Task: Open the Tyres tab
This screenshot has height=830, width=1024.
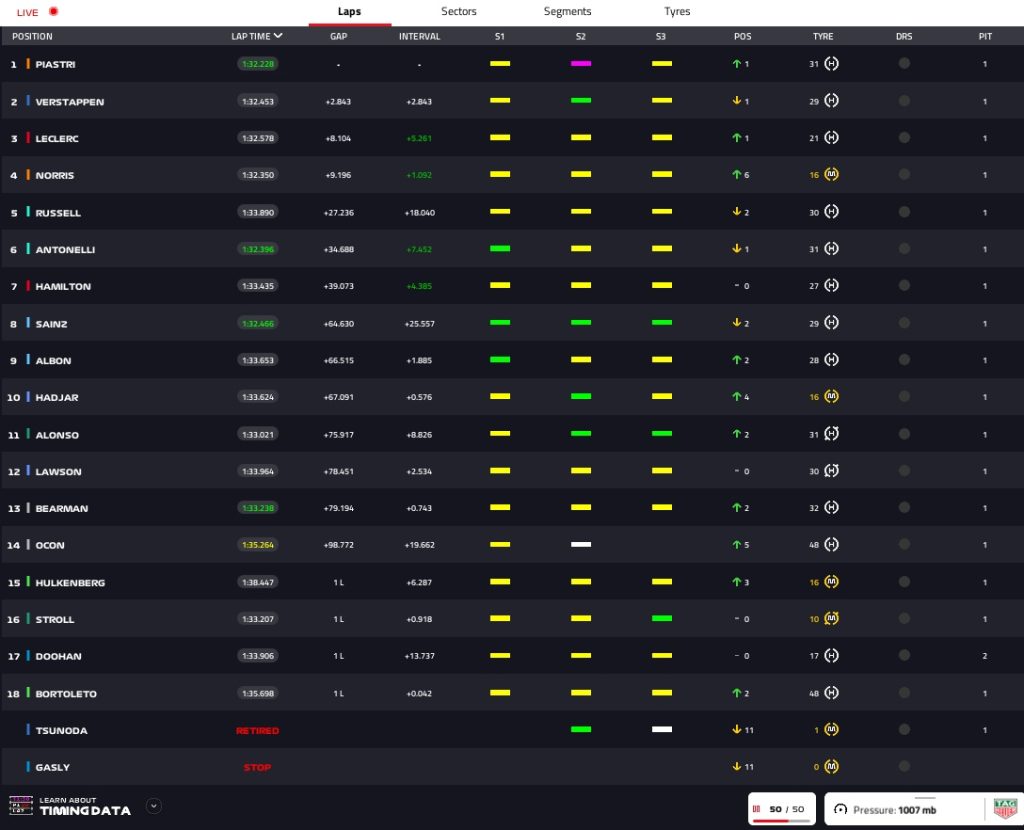Action: point(677,12)
